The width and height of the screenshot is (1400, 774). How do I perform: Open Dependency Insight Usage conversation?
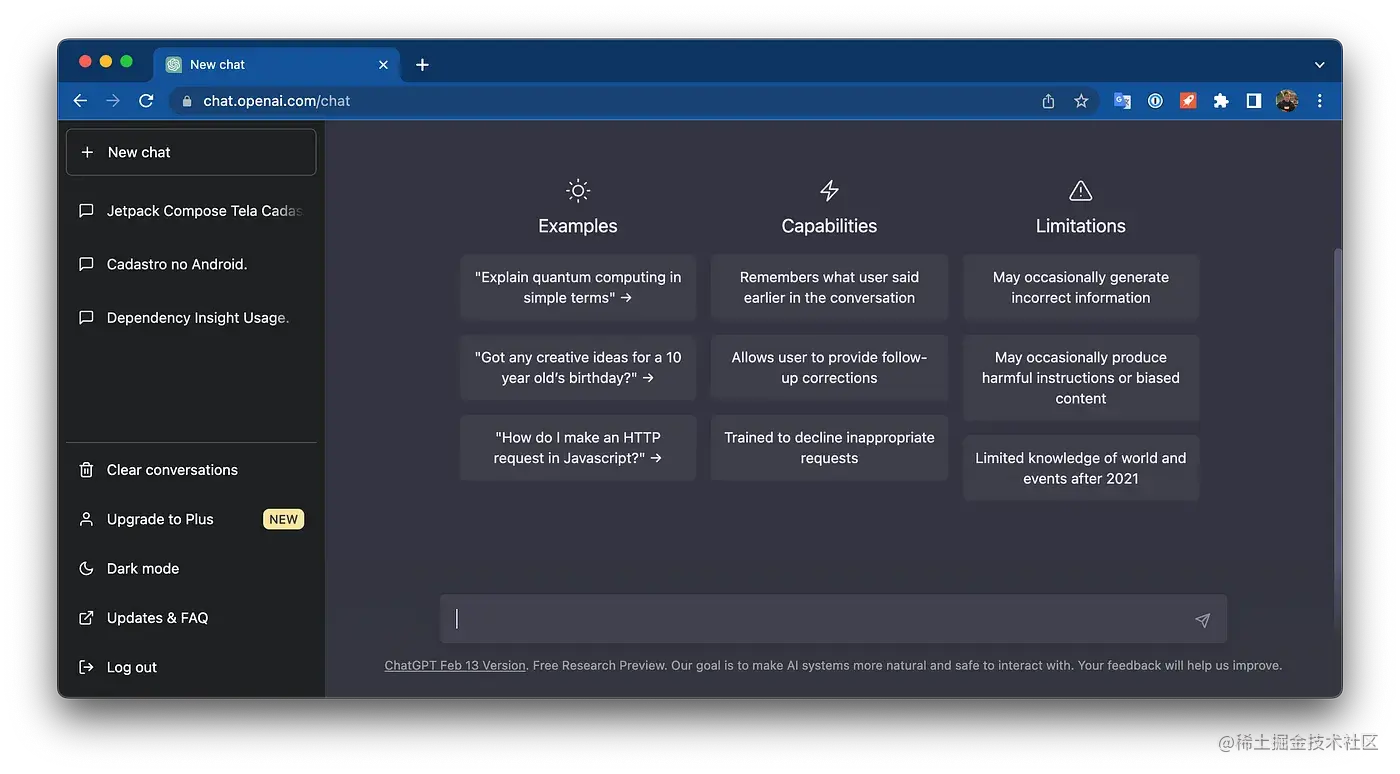(x=191, y=318)
